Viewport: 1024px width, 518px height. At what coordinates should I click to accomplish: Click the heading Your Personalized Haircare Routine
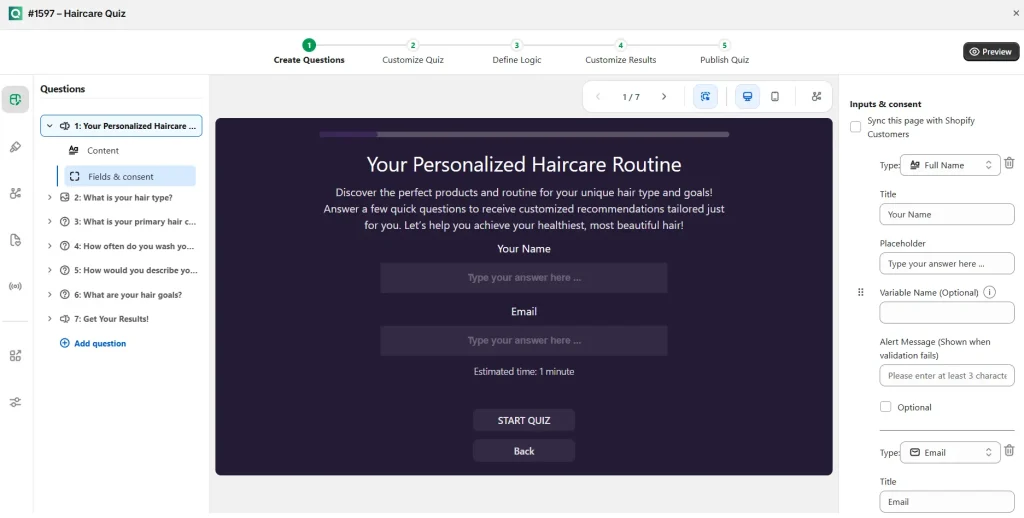(x=524, y=164)
